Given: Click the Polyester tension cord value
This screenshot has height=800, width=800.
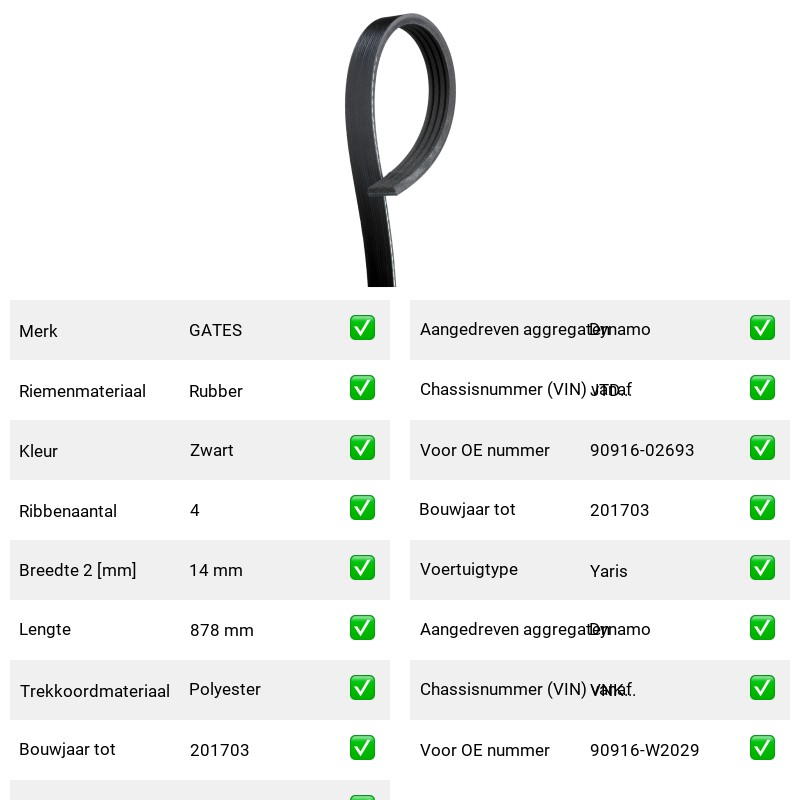Looking at the screenshot, I should 224,689.
